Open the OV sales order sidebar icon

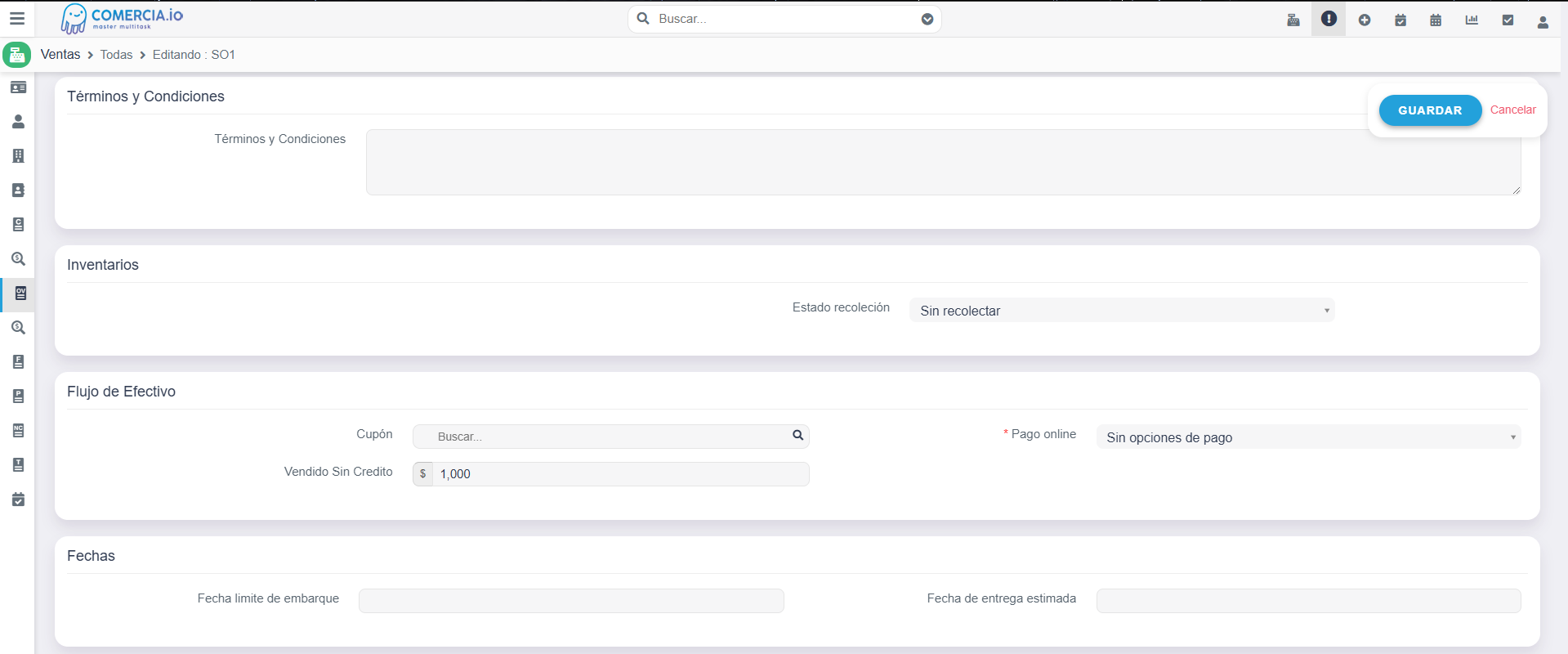click(x=20, y=293)
